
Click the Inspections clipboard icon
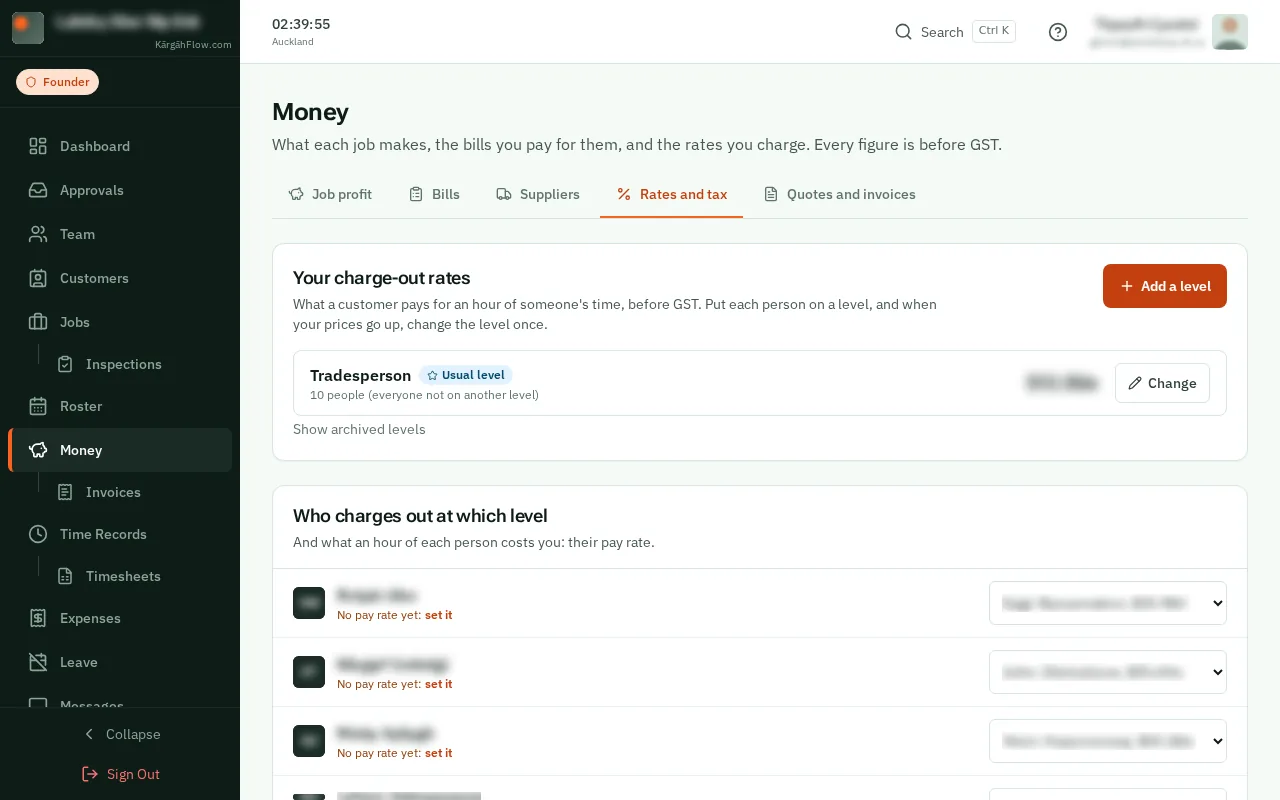(x=65, y=364)
